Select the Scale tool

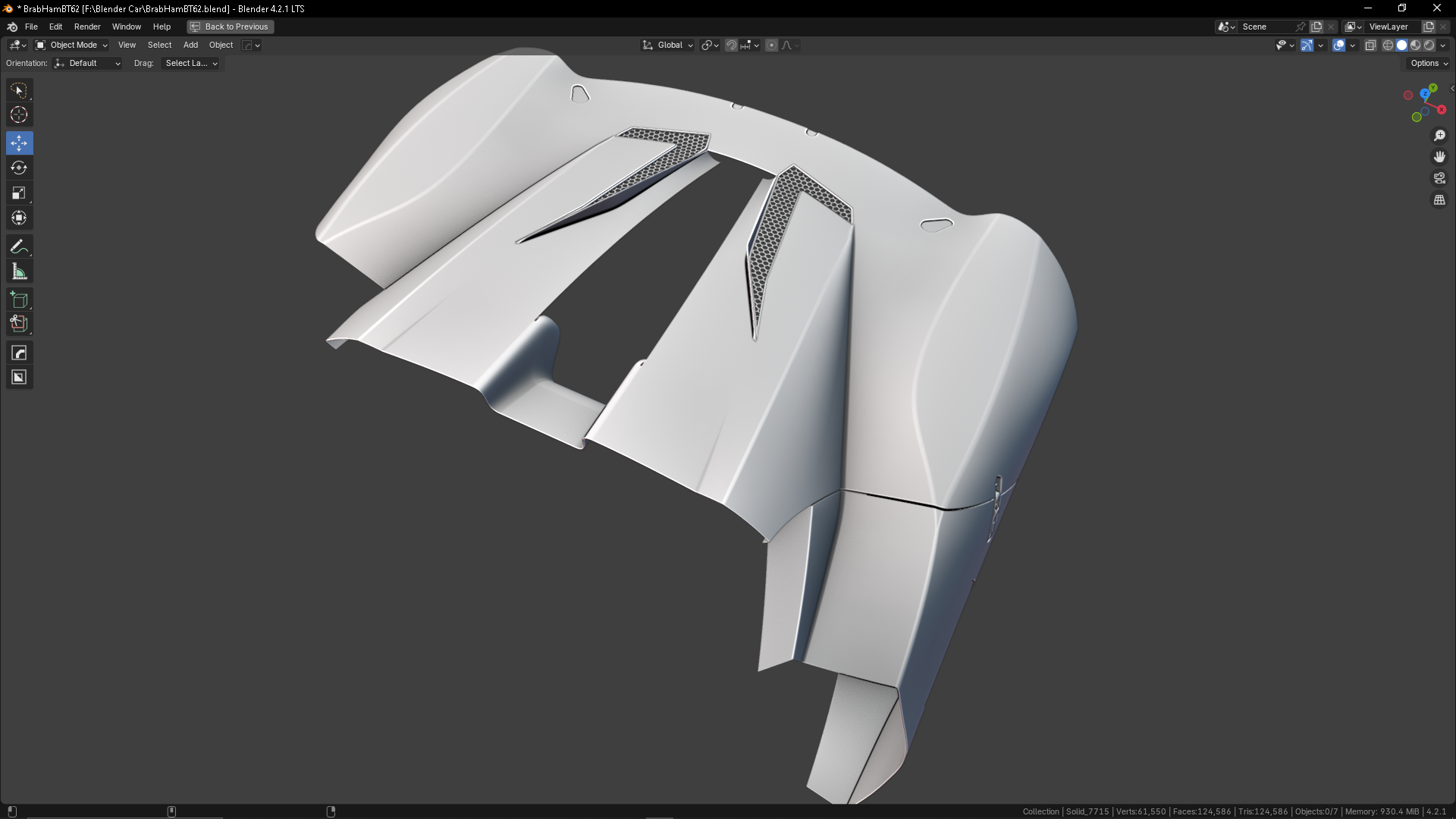19,193
